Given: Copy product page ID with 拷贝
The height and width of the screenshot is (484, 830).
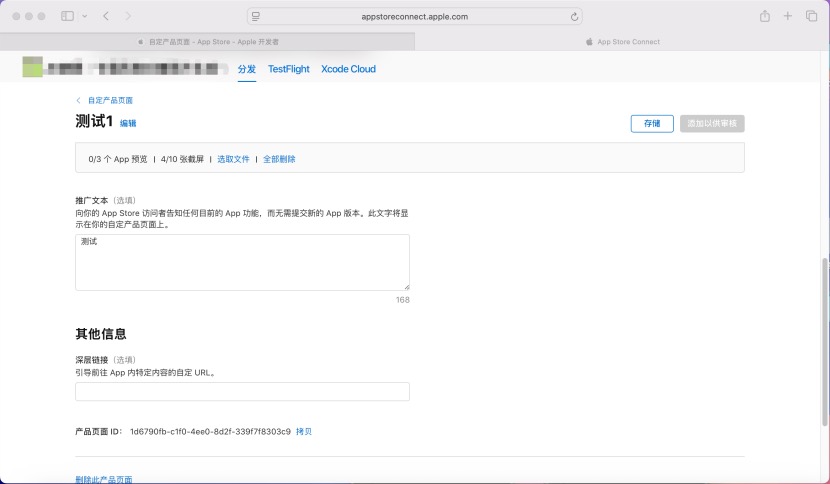Looking at the screenshot, I should click(304, 432).
